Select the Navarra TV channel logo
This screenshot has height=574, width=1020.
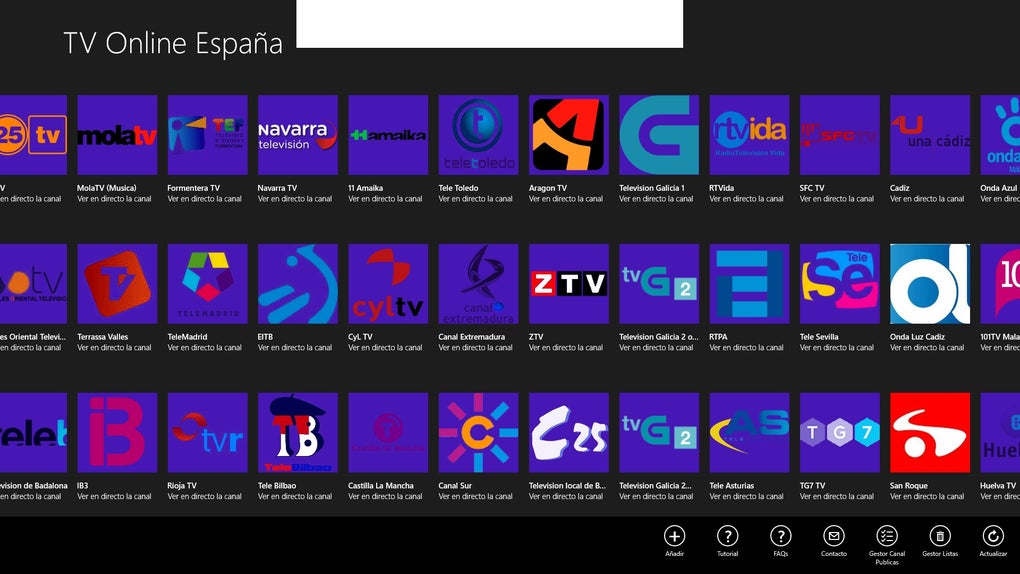point(298,135)
